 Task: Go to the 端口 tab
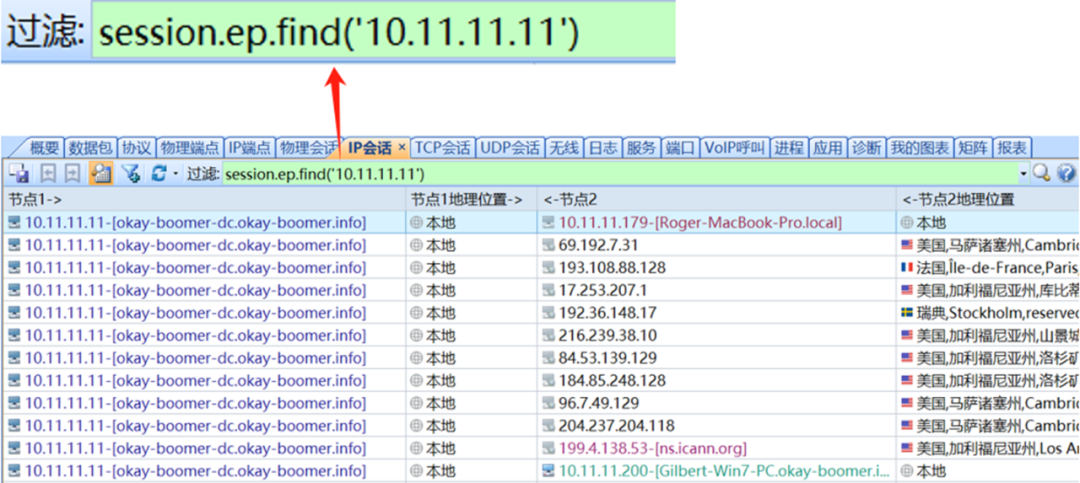(681, 147)
